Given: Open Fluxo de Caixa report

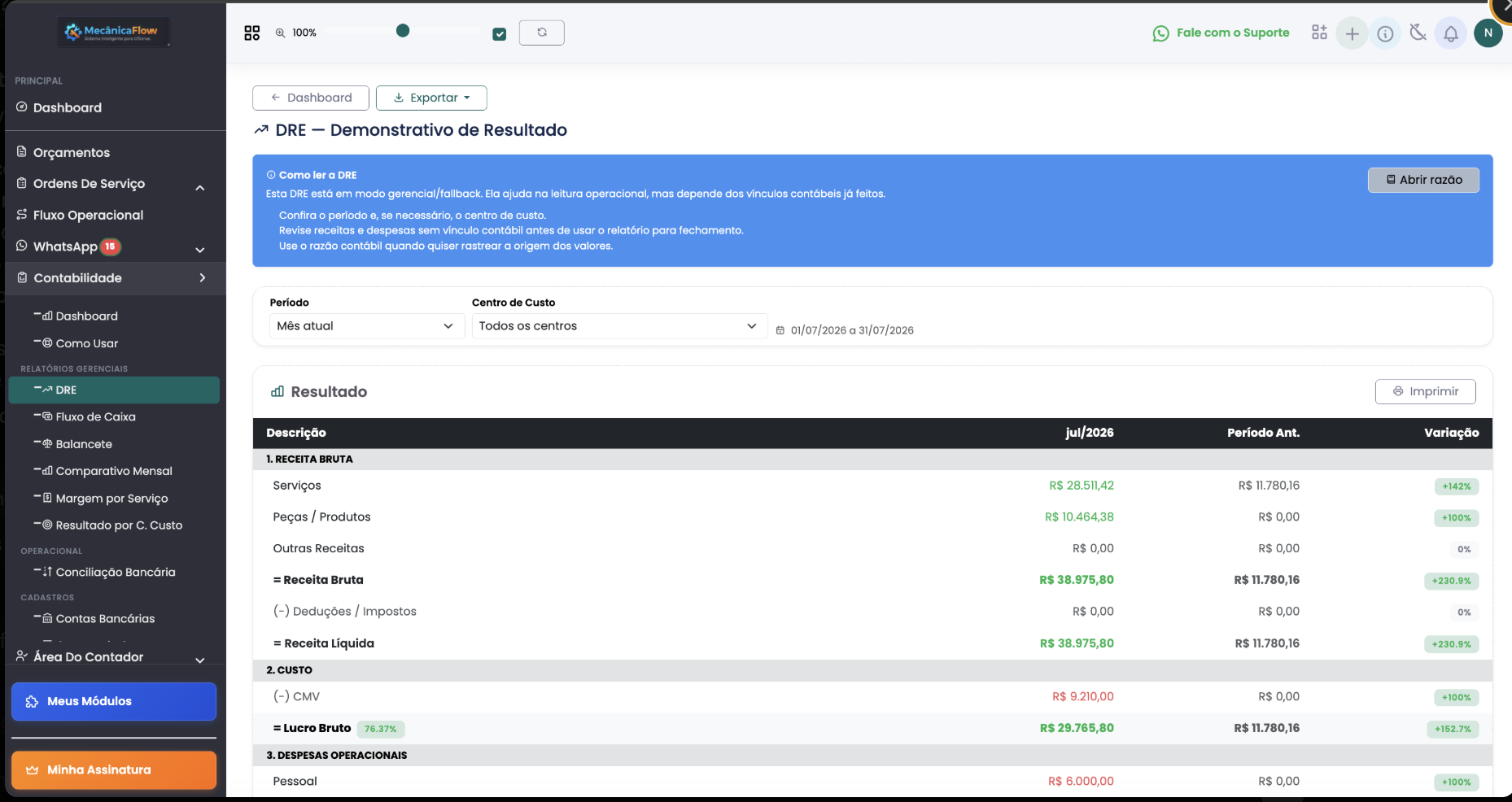Looking at the screenshot, I should (95, 416).
